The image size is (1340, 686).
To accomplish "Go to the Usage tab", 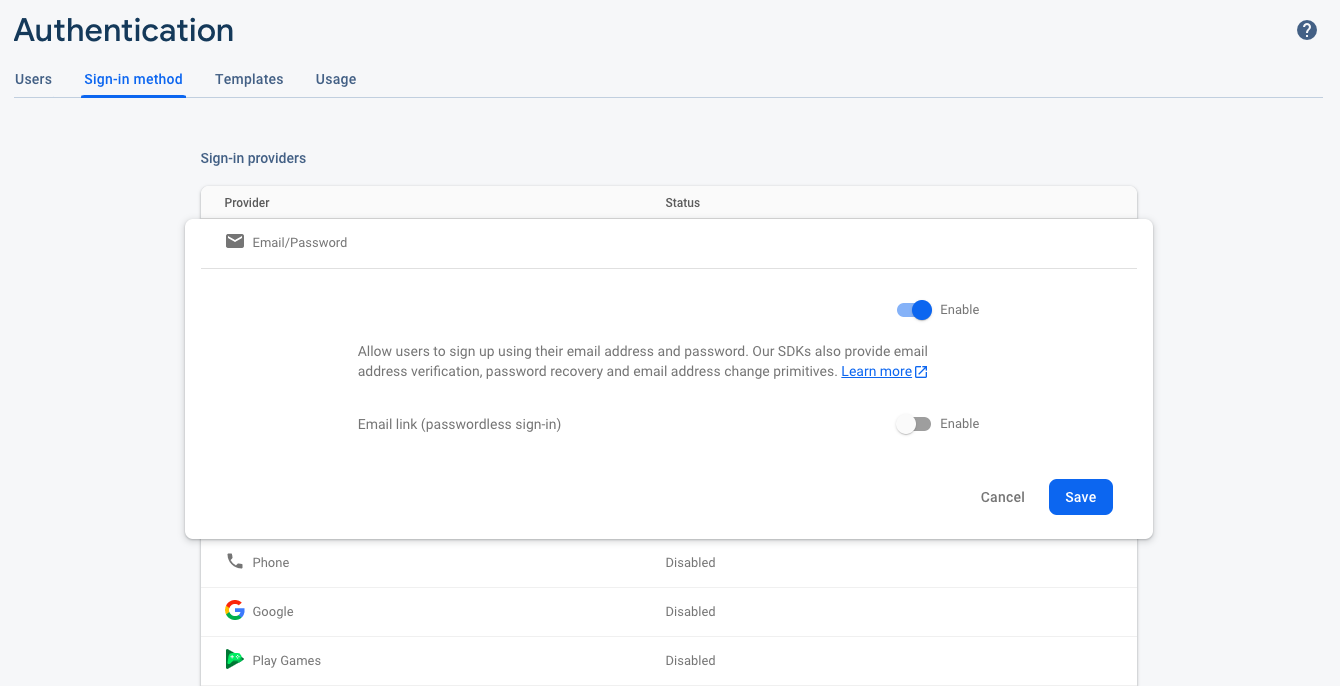I will click(336, 79).
